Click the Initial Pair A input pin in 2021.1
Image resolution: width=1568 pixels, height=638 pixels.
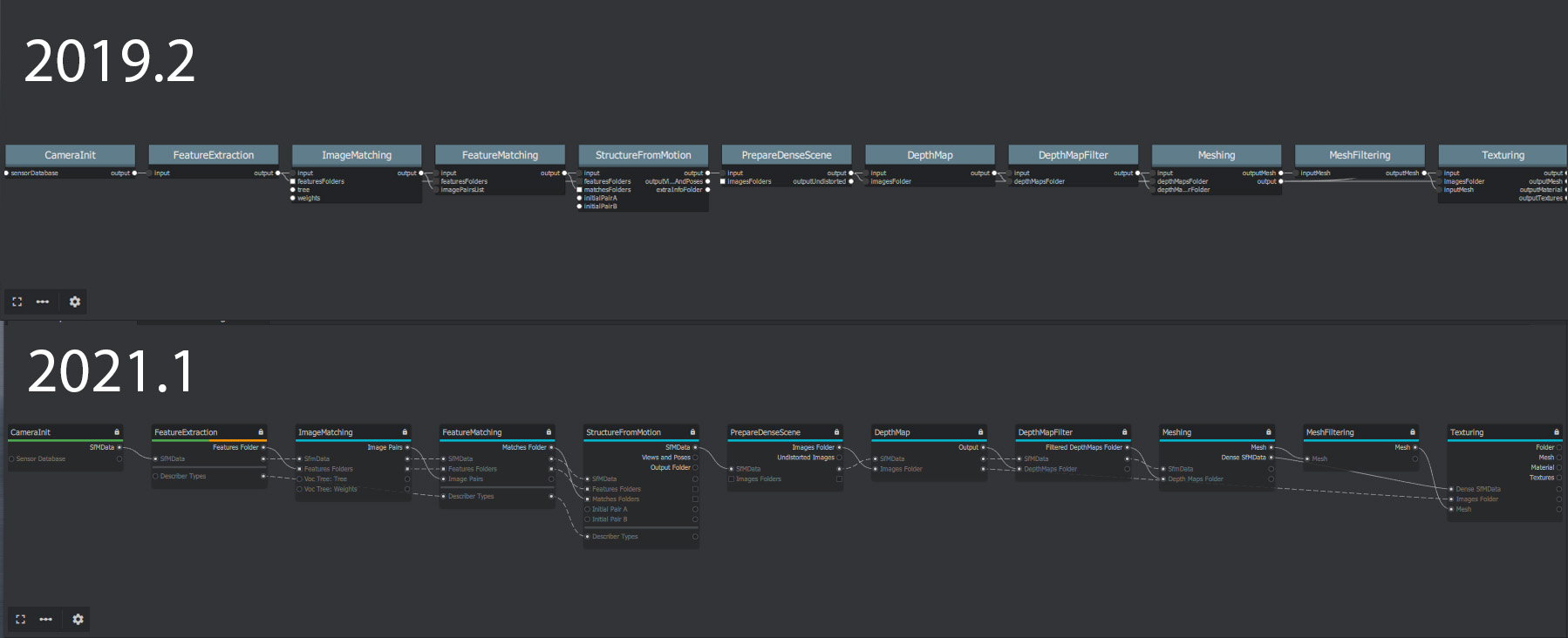pos(587,509)
